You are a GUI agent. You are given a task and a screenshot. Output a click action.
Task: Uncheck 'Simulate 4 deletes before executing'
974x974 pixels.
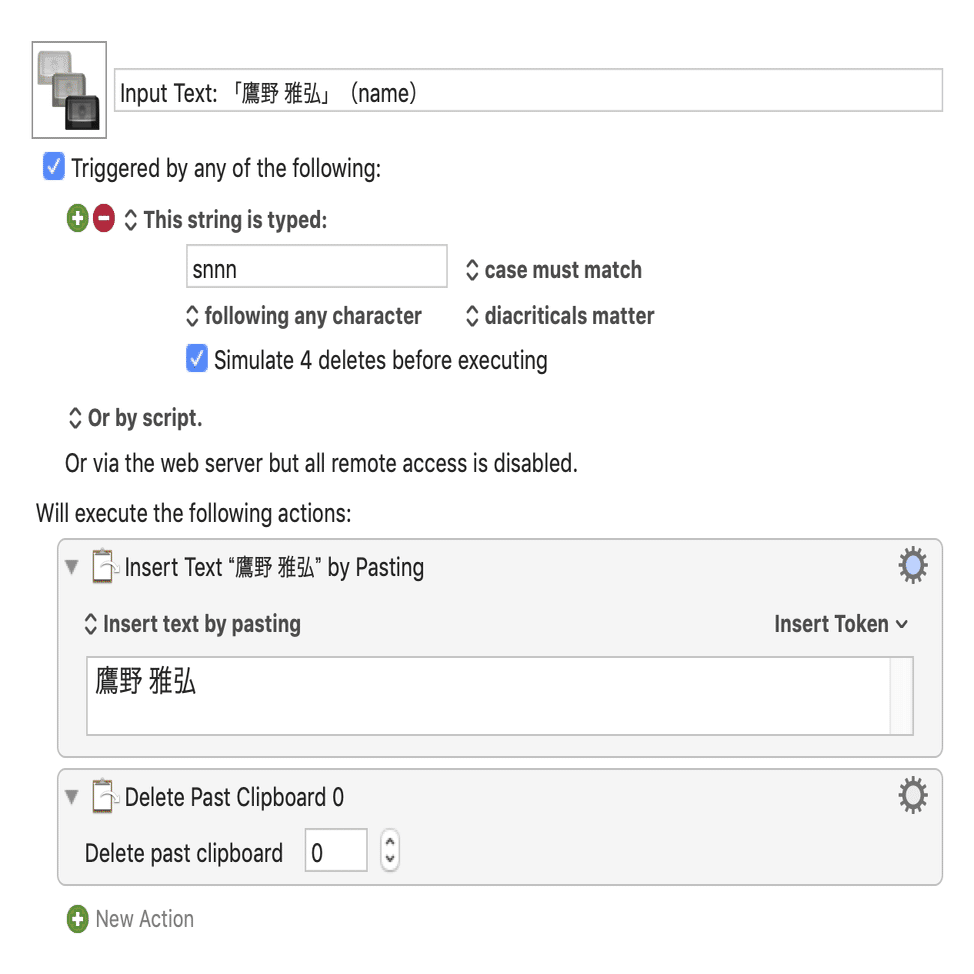197,359
